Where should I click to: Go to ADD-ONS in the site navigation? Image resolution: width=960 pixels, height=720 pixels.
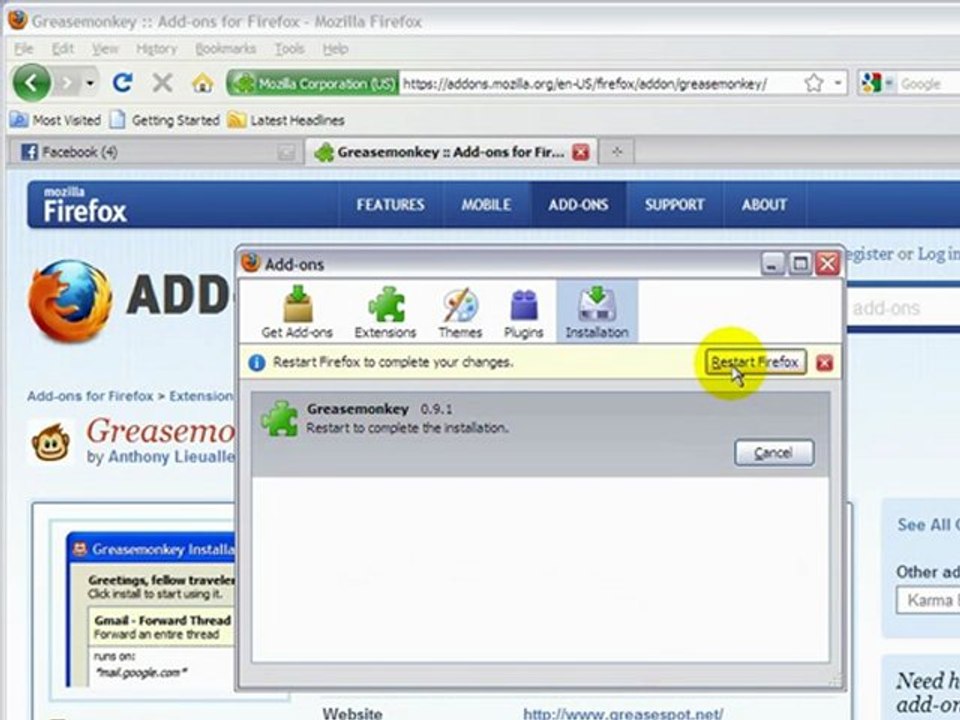579,204
